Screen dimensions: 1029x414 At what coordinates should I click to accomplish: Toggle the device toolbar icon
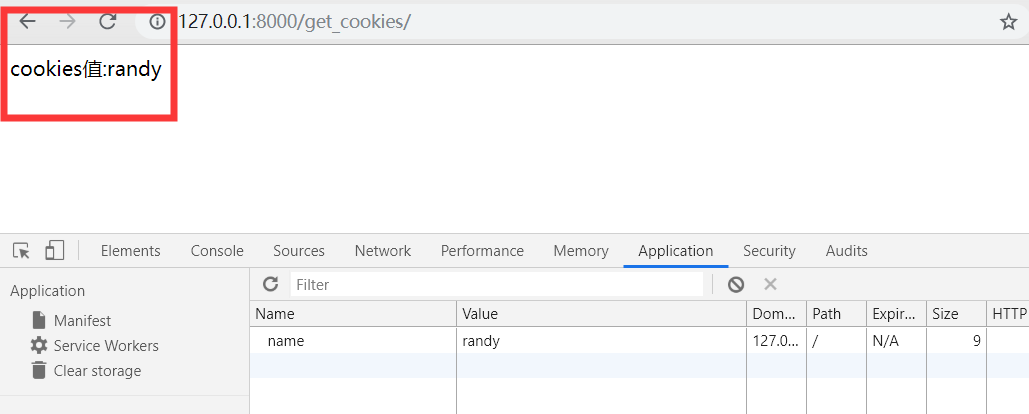point(55,250)
